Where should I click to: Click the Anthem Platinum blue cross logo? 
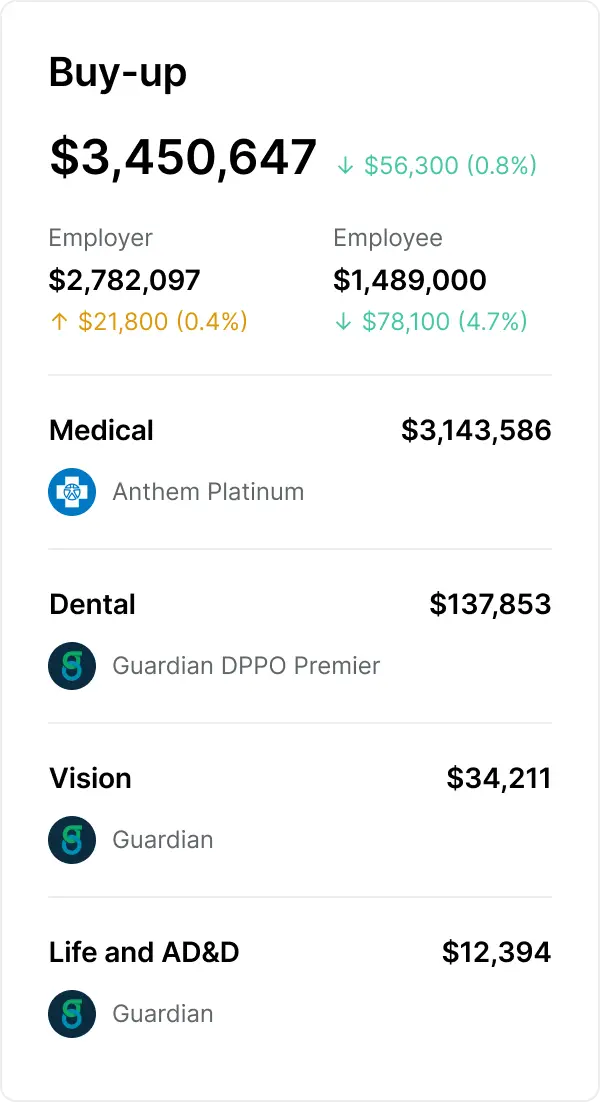(x=72, y=492)
